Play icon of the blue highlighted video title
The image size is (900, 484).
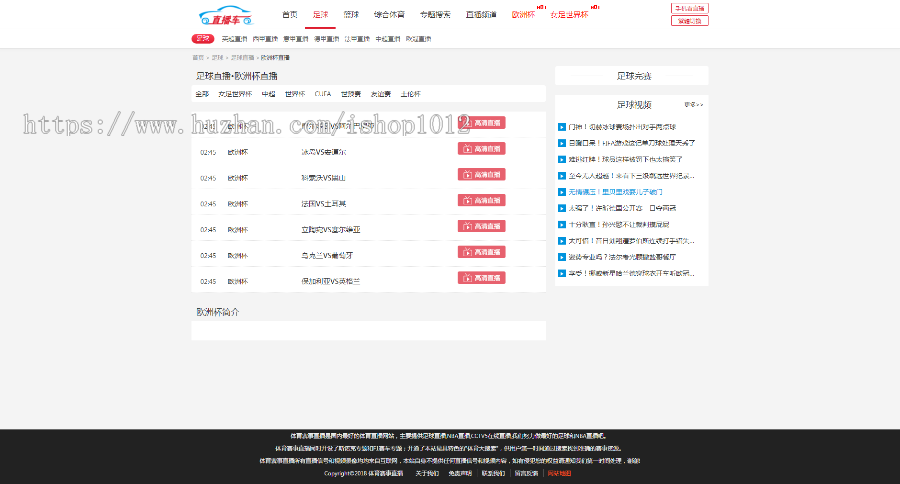pyautogui.click(x=562, y=192)
